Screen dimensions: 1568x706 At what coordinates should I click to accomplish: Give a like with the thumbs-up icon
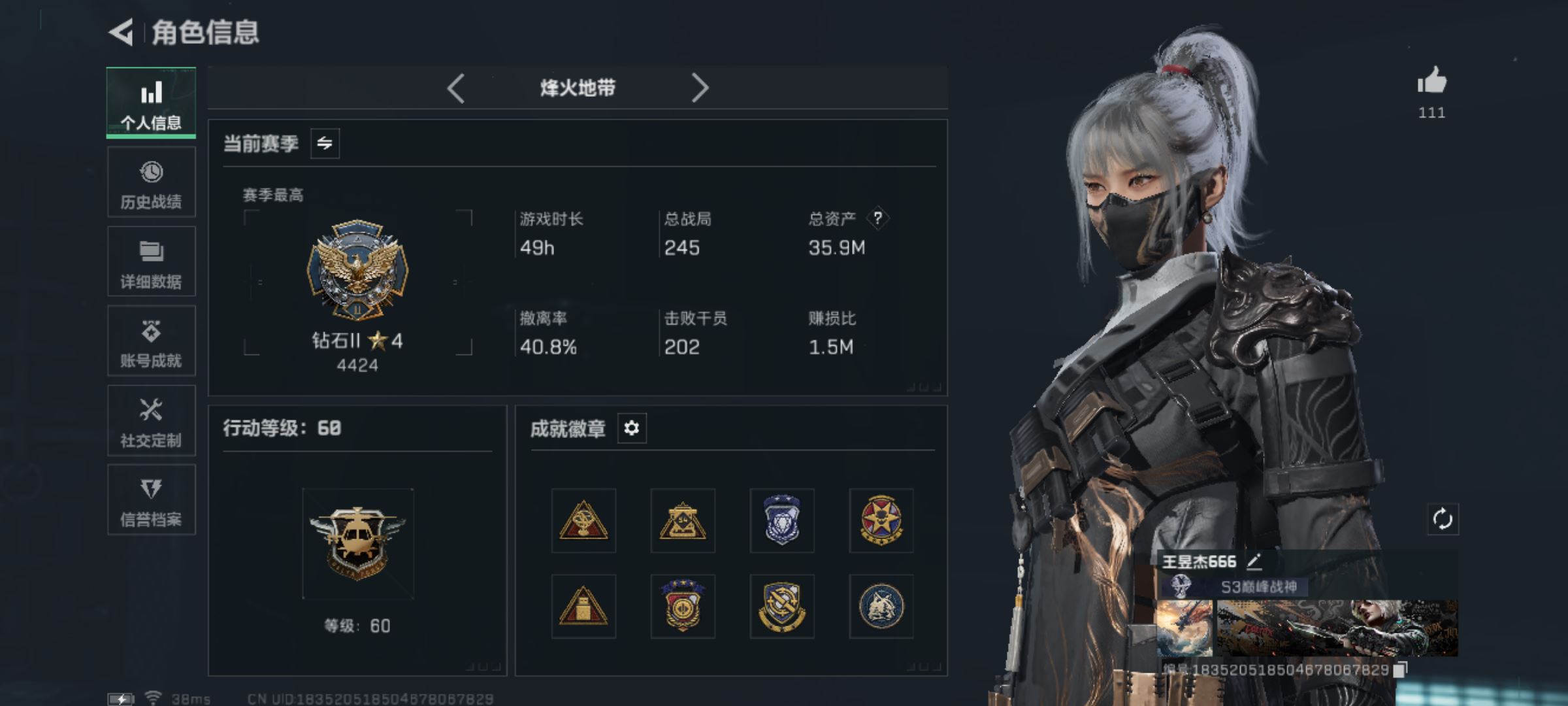point(1431,80)
